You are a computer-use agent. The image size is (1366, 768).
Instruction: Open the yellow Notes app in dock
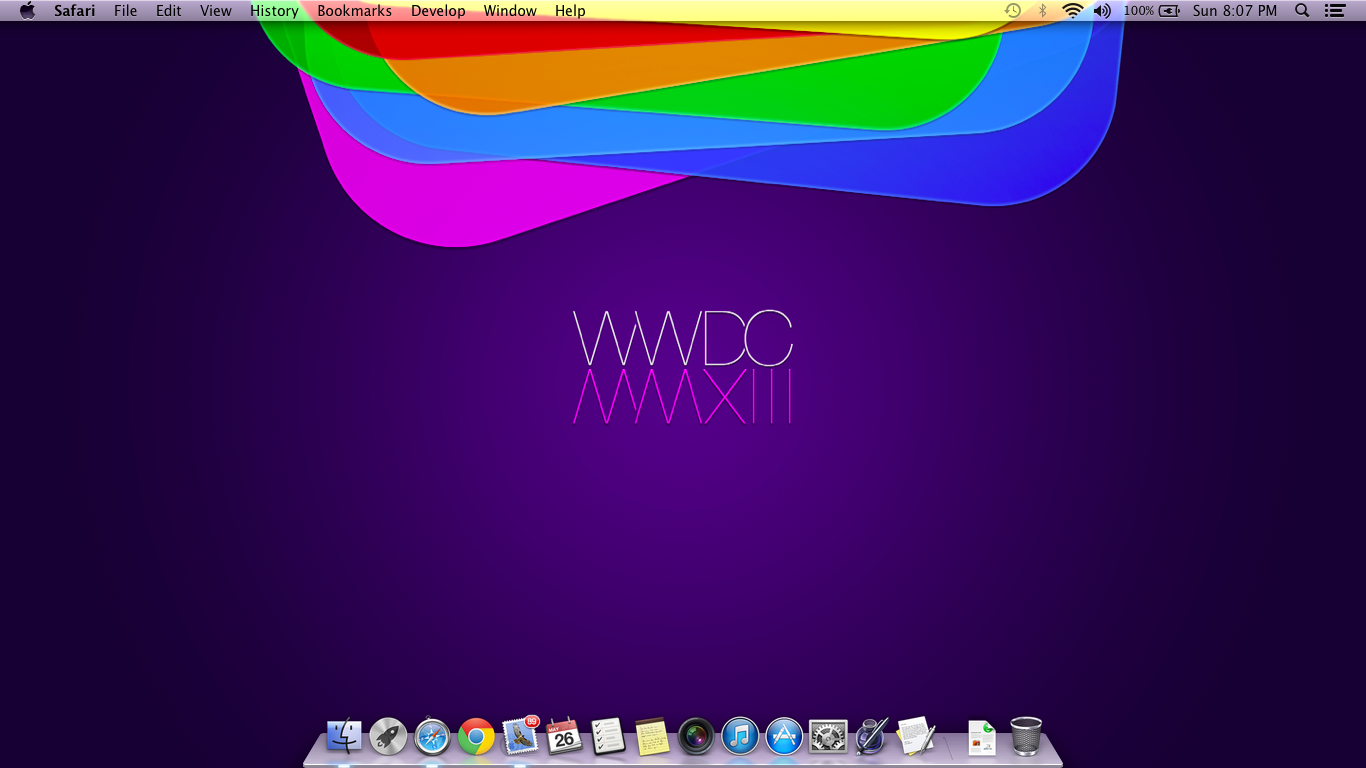[652, 737]
